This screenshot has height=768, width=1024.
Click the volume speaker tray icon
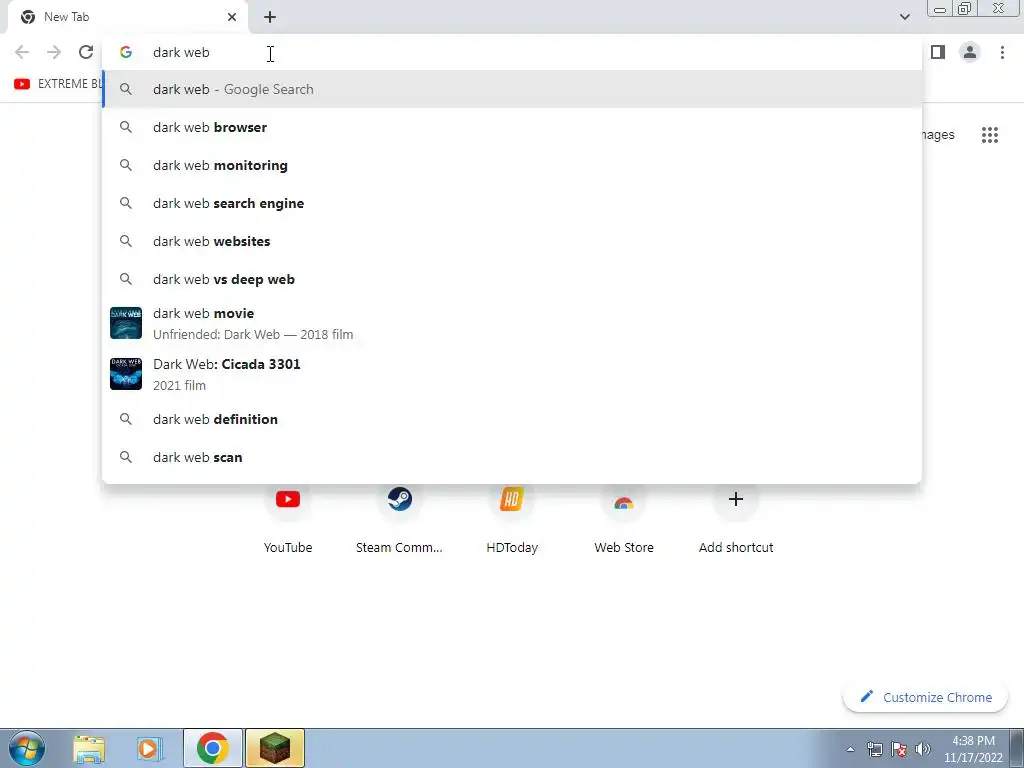922,749
